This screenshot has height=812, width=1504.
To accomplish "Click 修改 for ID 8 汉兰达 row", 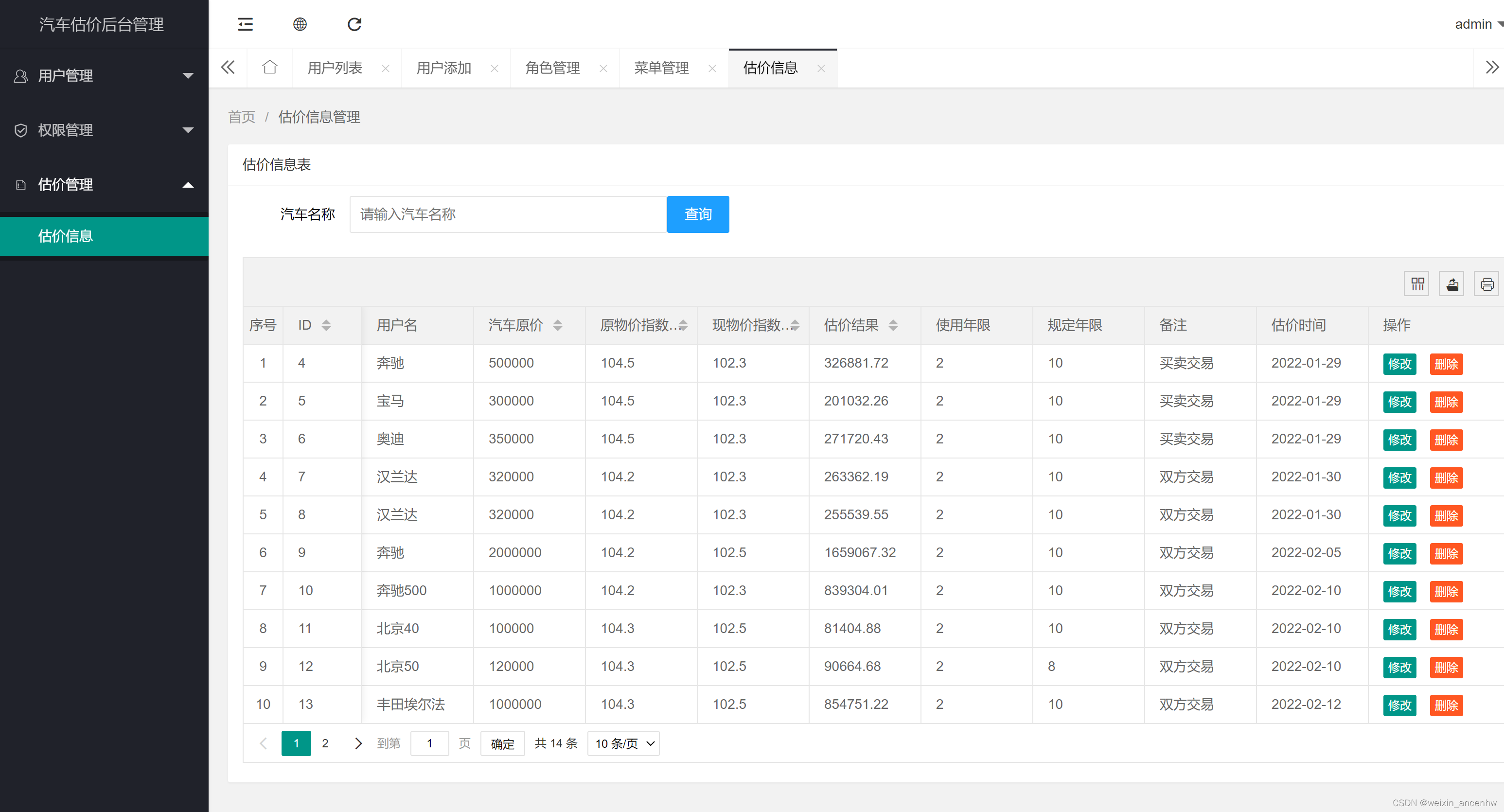I will tap(1399, 515).
